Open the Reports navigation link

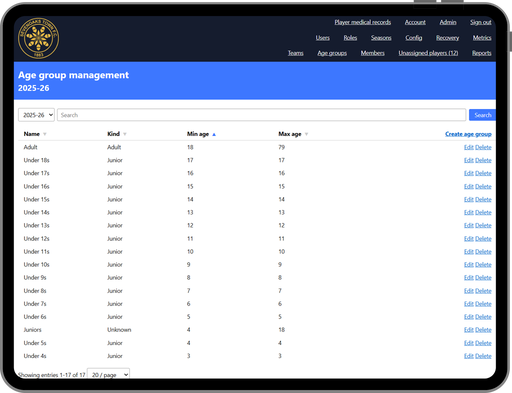click(x=482, y=53)
